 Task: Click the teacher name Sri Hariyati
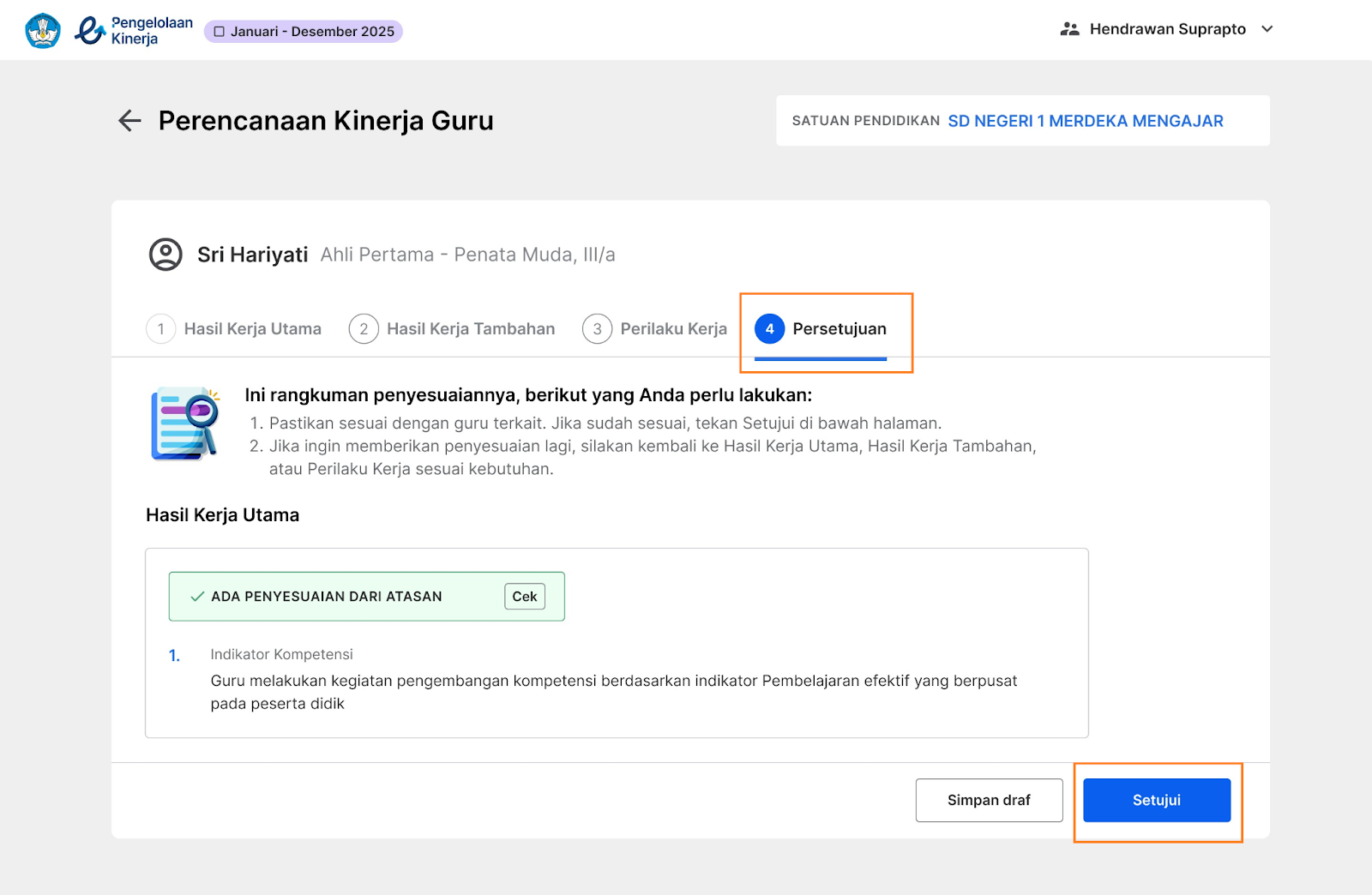(253, 255)
